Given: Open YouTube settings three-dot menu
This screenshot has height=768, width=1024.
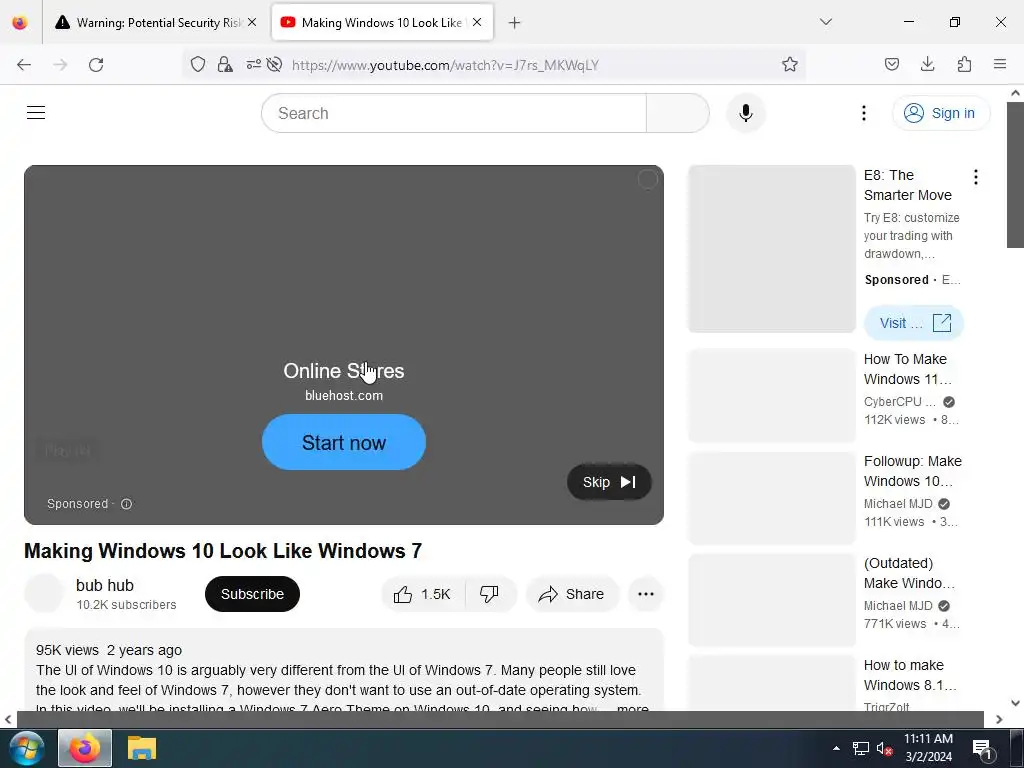Looking at the screenshot, I should (863, 113).
